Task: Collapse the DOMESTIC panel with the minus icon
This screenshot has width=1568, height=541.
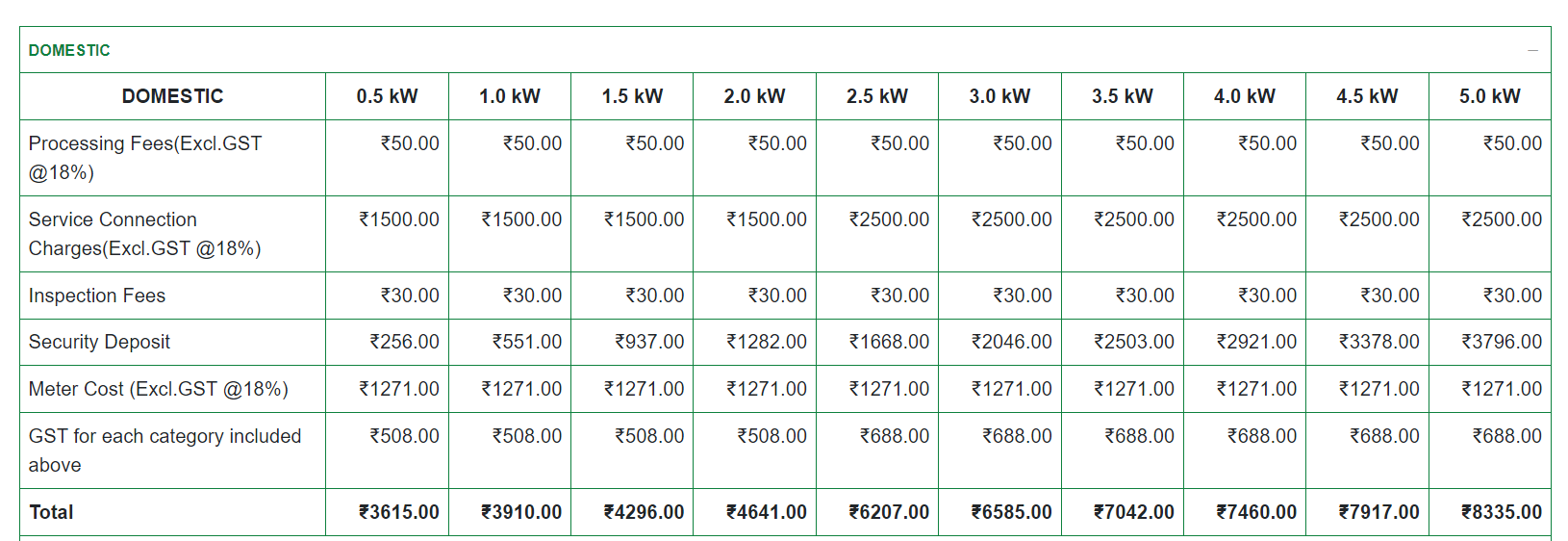Action: coord(1532,50)
